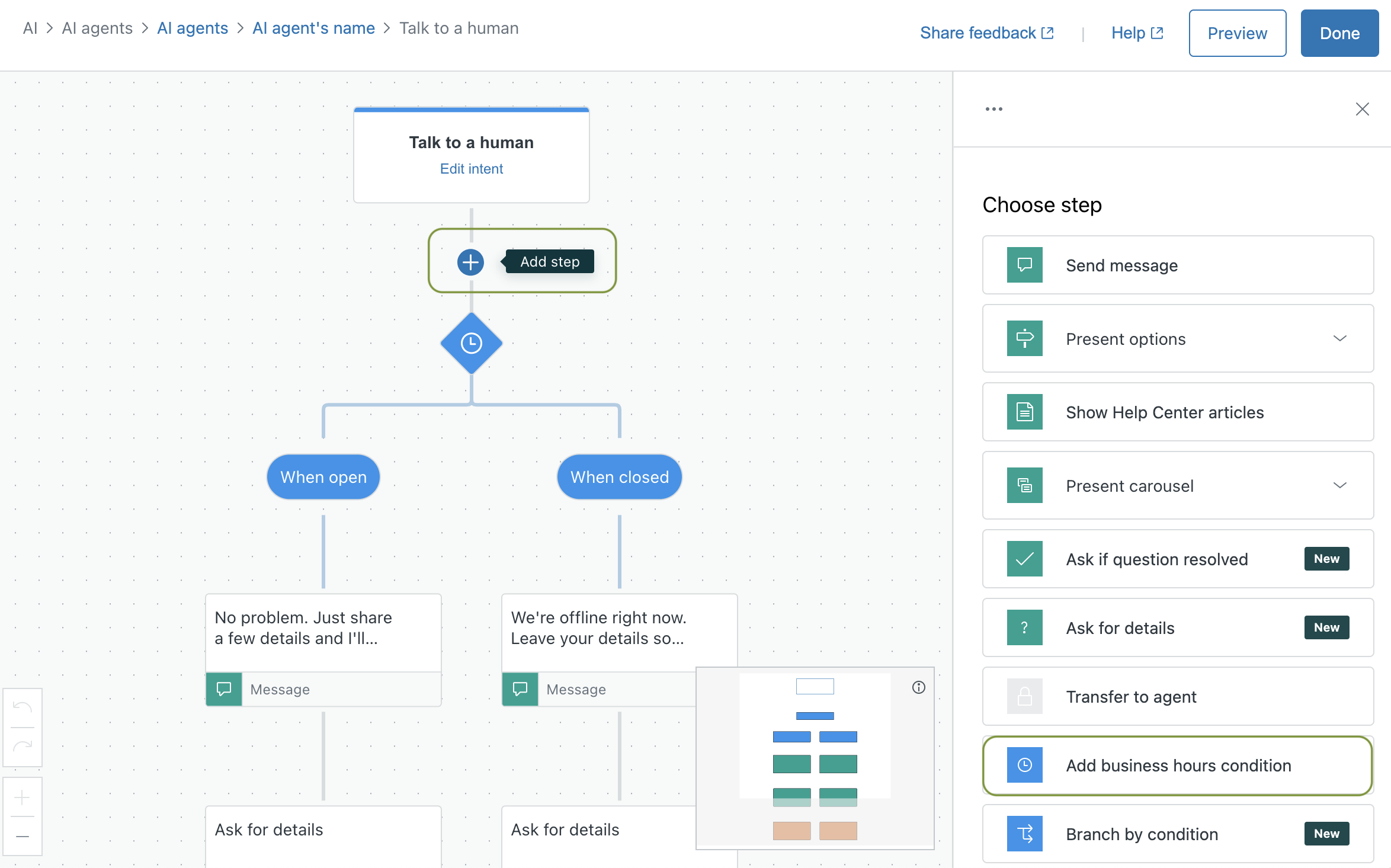Zoom in with the canvas plus button
The image size is (1391, 868).
(23, 797)
